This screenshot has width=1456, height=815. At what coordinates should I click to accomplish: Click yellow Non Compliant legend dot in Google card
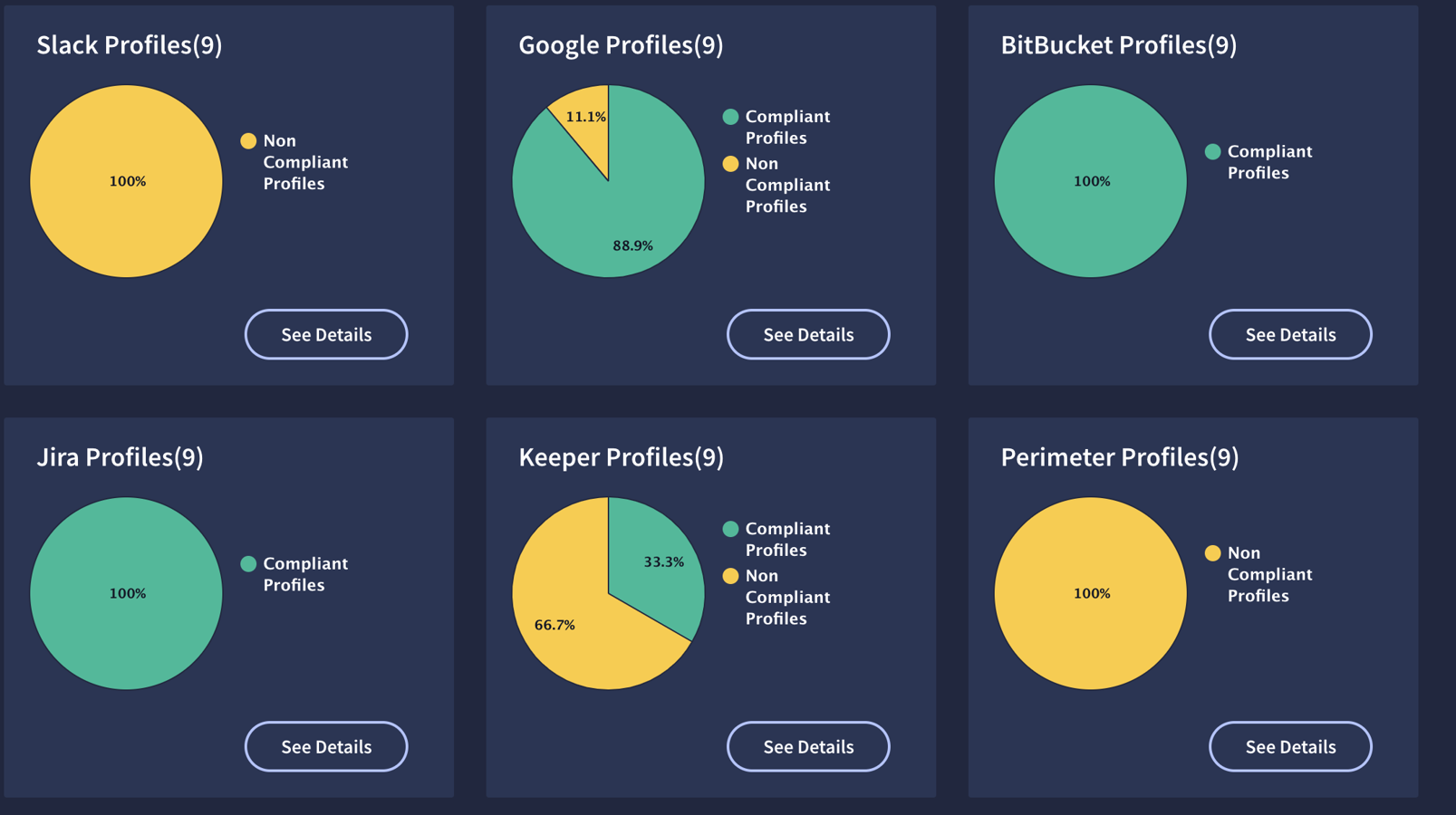(x=730, y=164)
